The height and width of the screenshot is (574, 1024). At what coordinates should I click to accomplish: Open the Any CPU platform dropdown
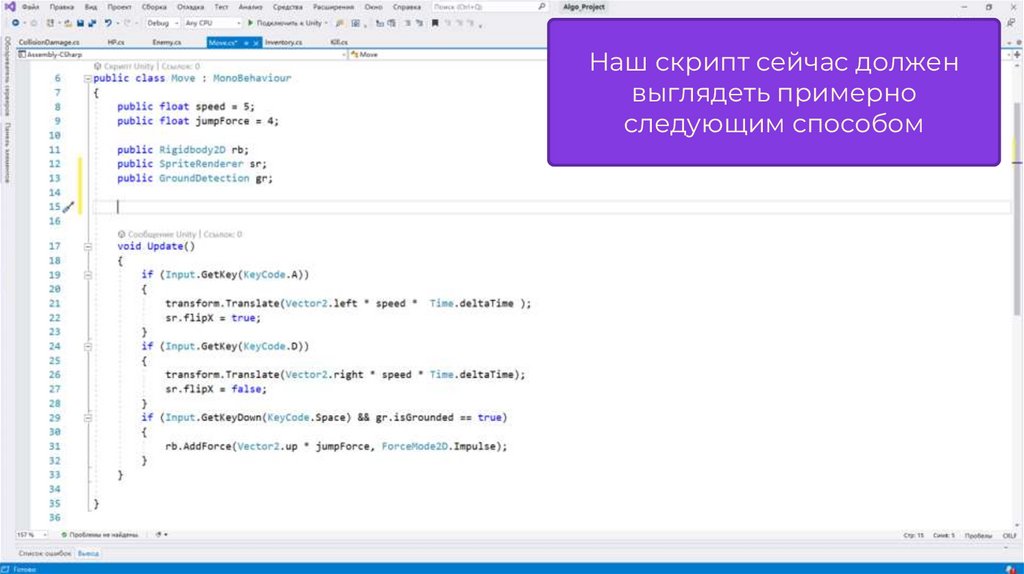[x=212, y=23]
